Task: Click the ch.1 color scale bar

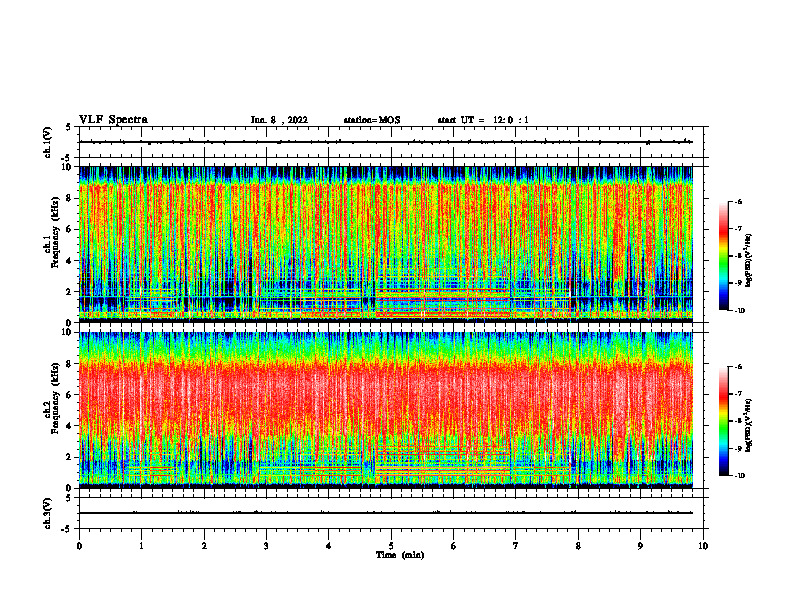Action: click(x=724, y=256)
